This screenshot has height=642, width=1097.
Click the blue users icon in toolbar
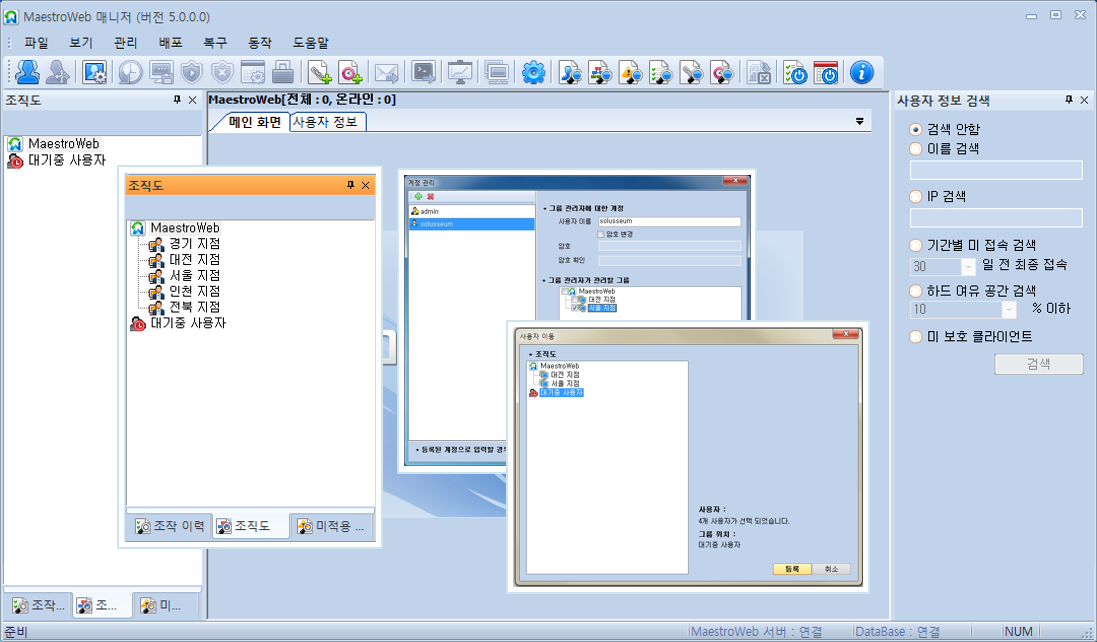click(27, 72)
